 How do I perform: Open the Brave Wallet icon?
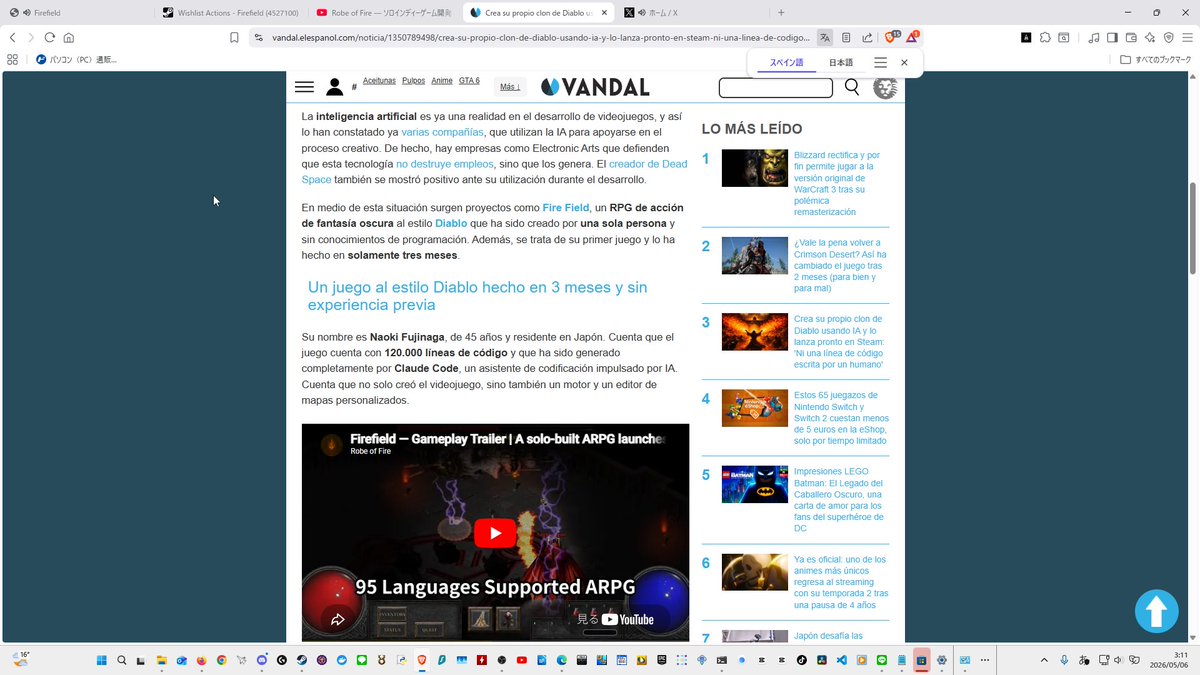click(x=1131, y=37)
